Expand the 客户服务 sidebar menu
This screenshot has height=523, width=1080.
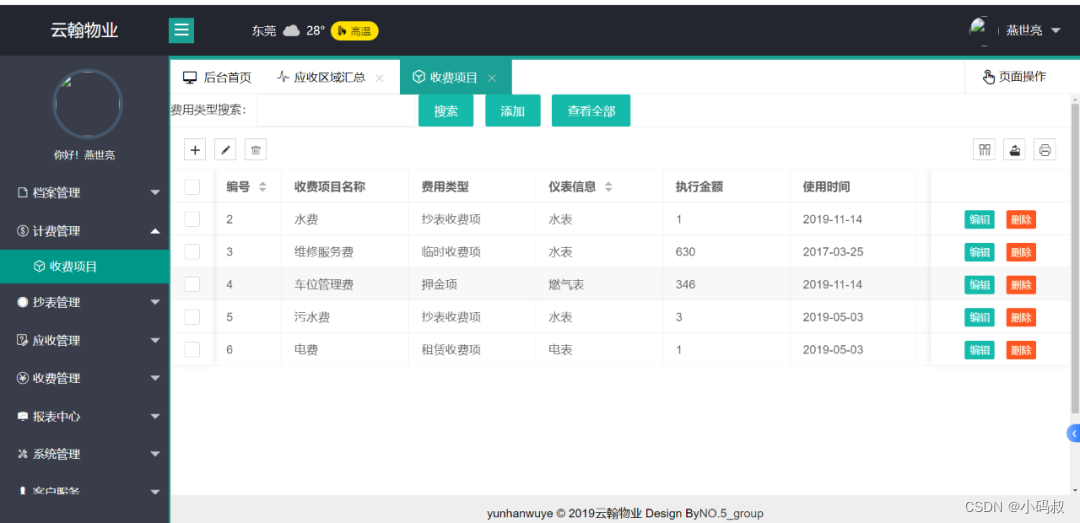(84, 491)
